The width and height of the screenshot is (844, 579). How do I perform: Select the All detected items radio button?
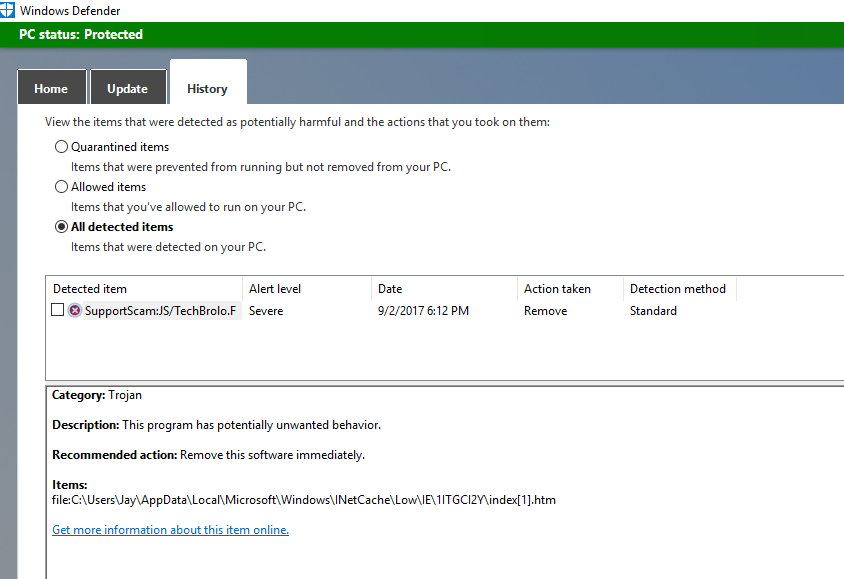[61, 227]
